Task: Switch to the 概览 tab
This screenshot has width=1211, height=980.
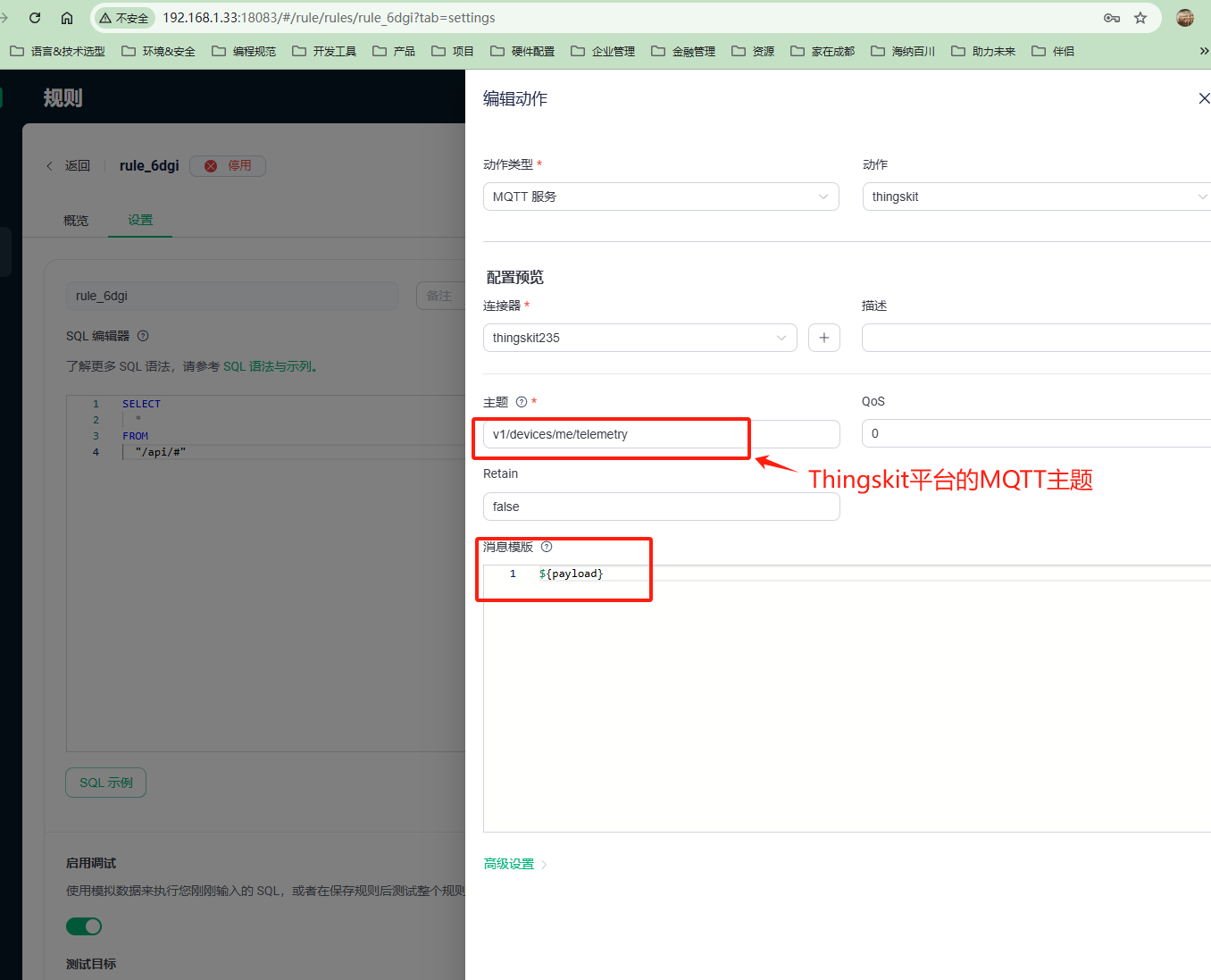Action: (x=76, y=221)
